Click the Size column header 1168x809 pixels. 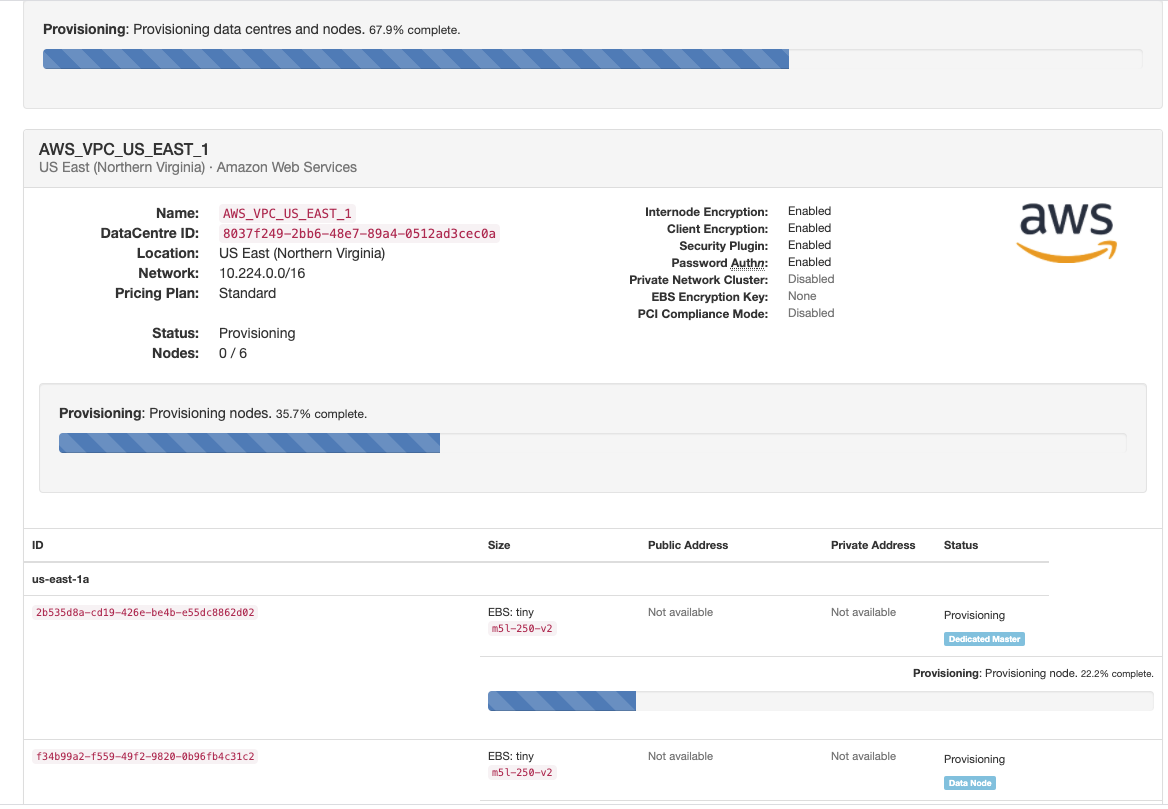(499, 545)
